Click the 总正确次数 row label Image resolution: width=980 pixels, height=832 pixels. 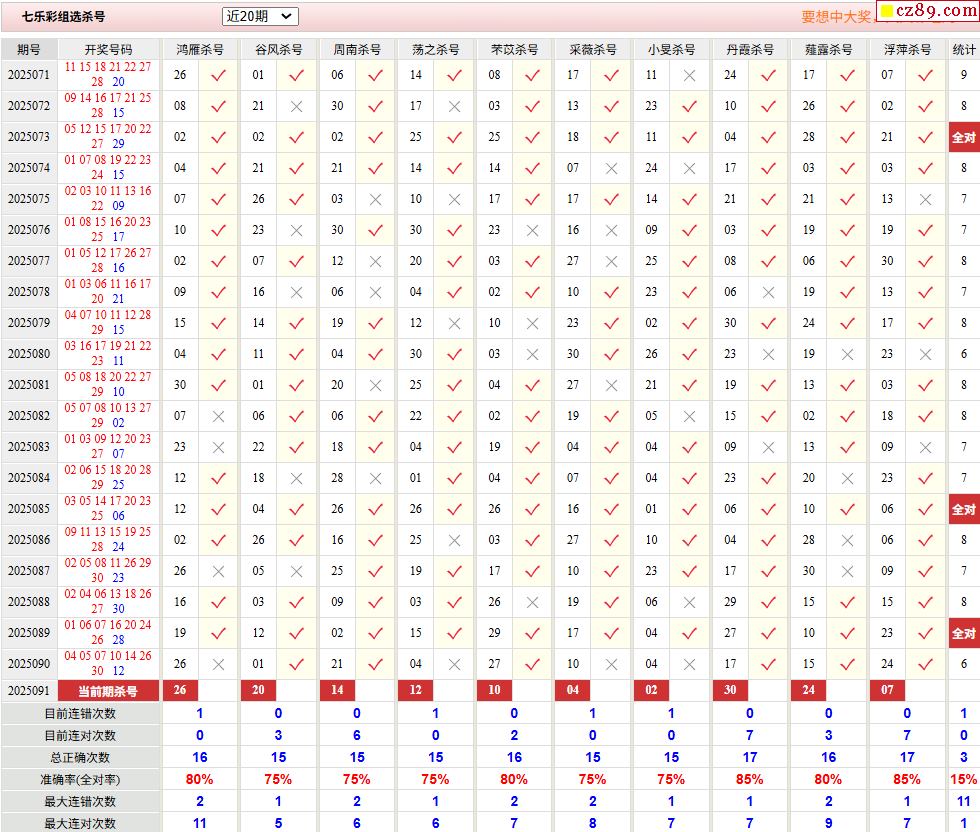pyautogui.click(x=80, y=758)
